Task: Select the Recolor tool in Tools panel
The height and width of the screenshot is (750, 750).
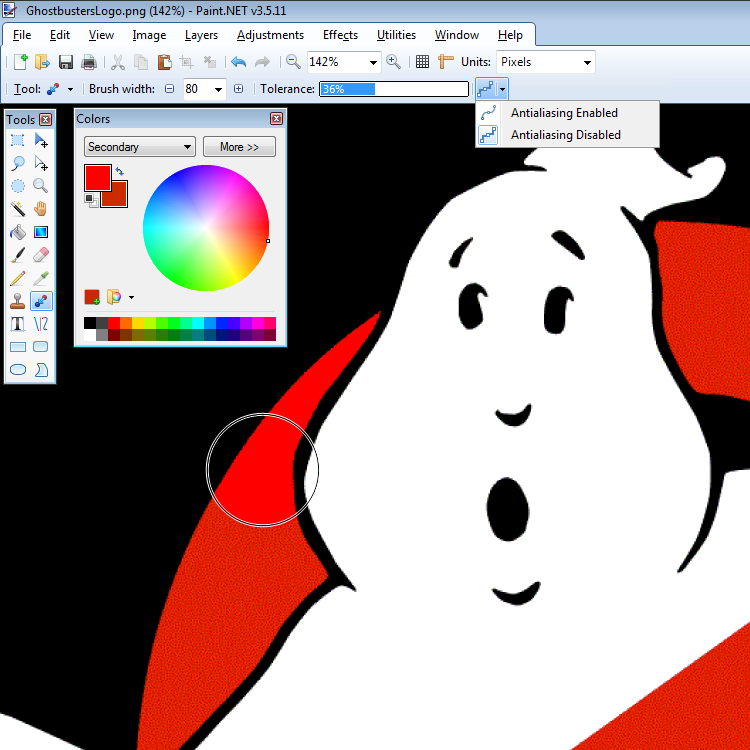Action: click(x=41, y=301)
